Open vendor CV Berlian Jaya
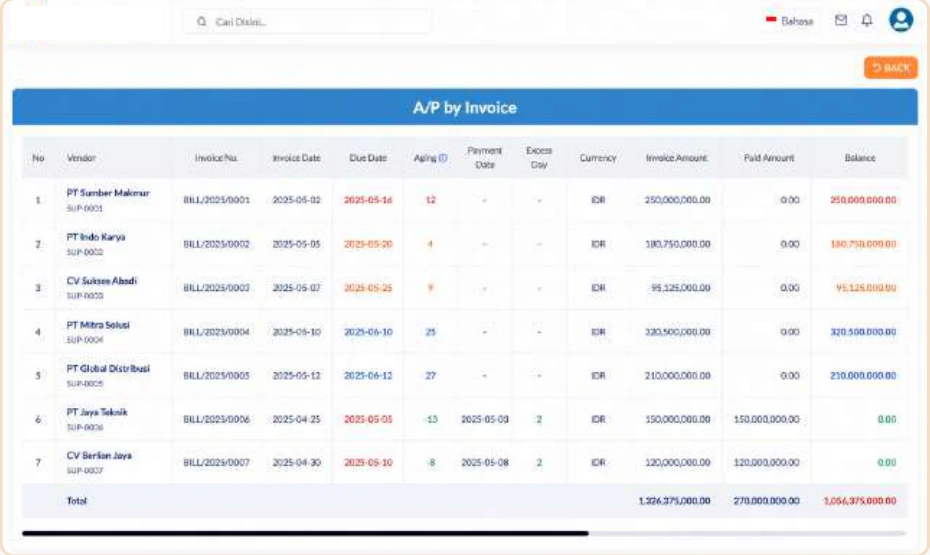Screen dimensions: 930x555 click(x=99, y=456)
